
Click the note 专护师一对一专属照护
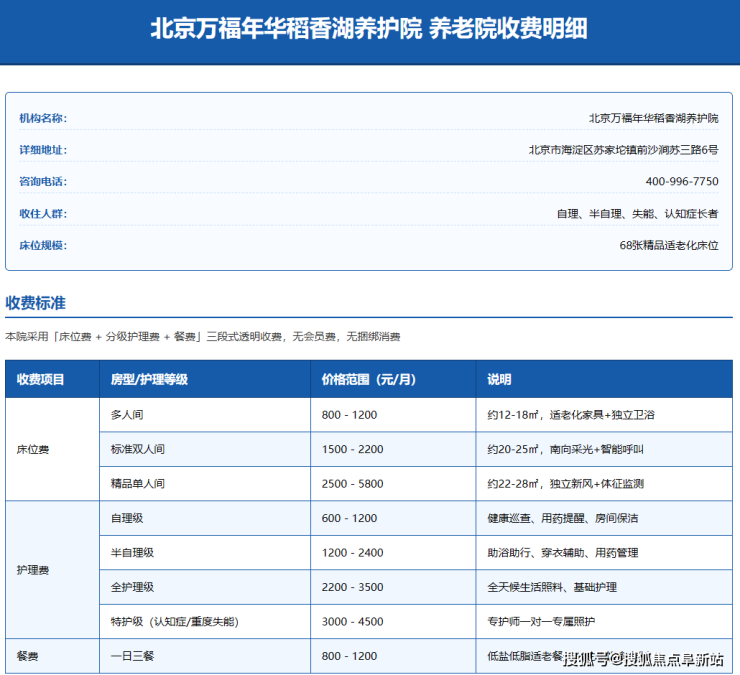tap(541, 622)
